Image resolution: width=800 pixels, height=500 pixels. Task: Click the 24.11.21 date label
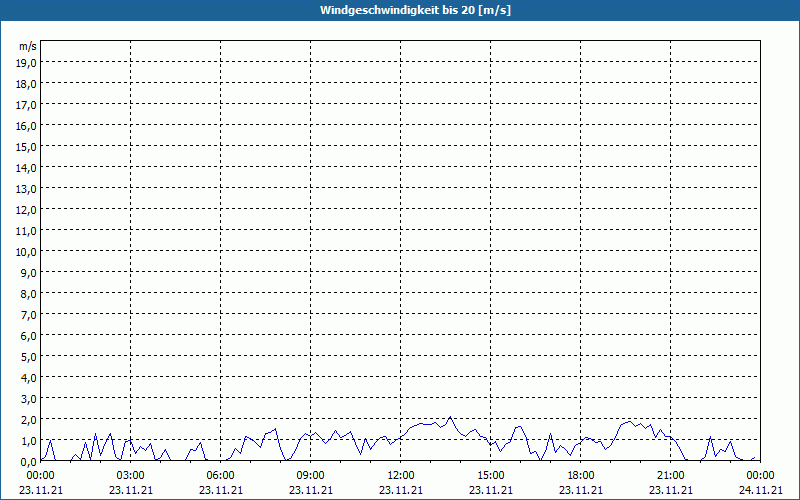tap(760, 490)
